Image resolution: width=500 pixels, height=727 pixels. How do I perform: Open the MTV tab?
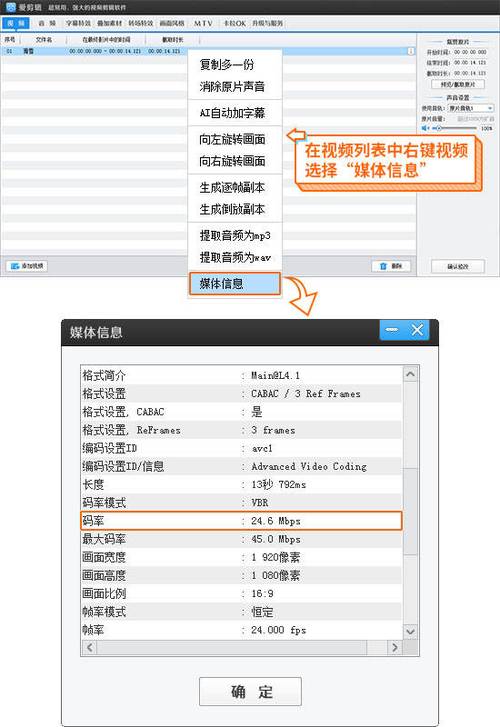pyautogui.click(x=203, y=23)
